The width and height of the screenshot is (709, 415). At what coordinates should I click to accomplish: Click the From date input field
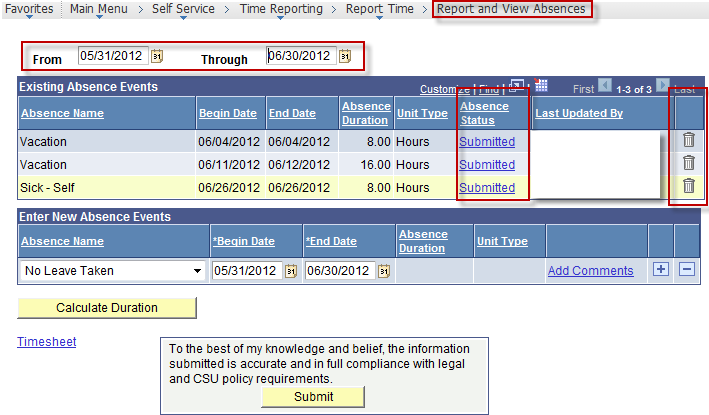point(113,56)
